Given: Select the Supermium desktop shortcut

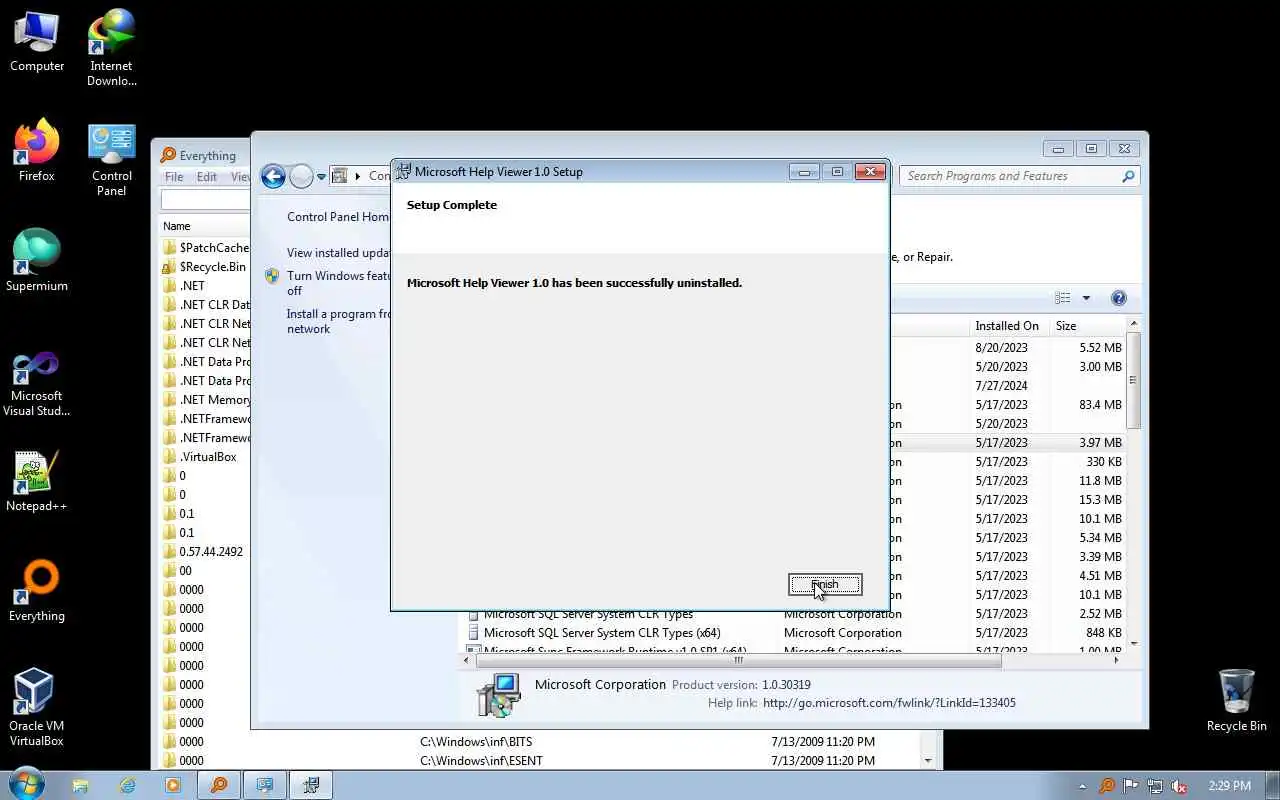Looking at the screenshot, I should [x=37, y=261].
